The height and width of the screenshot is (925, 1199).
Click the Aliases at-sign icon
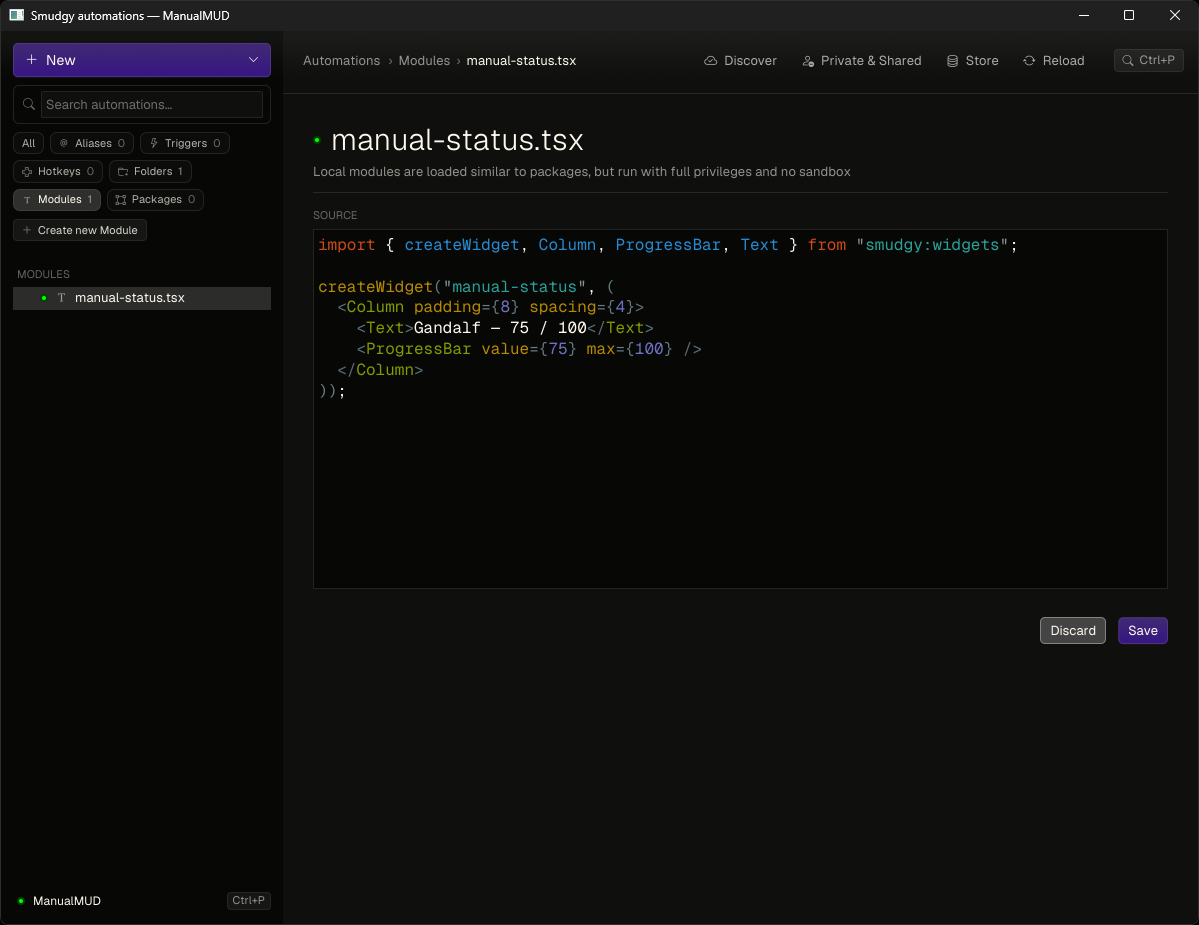pyautogui.click(x=64, y=143)
